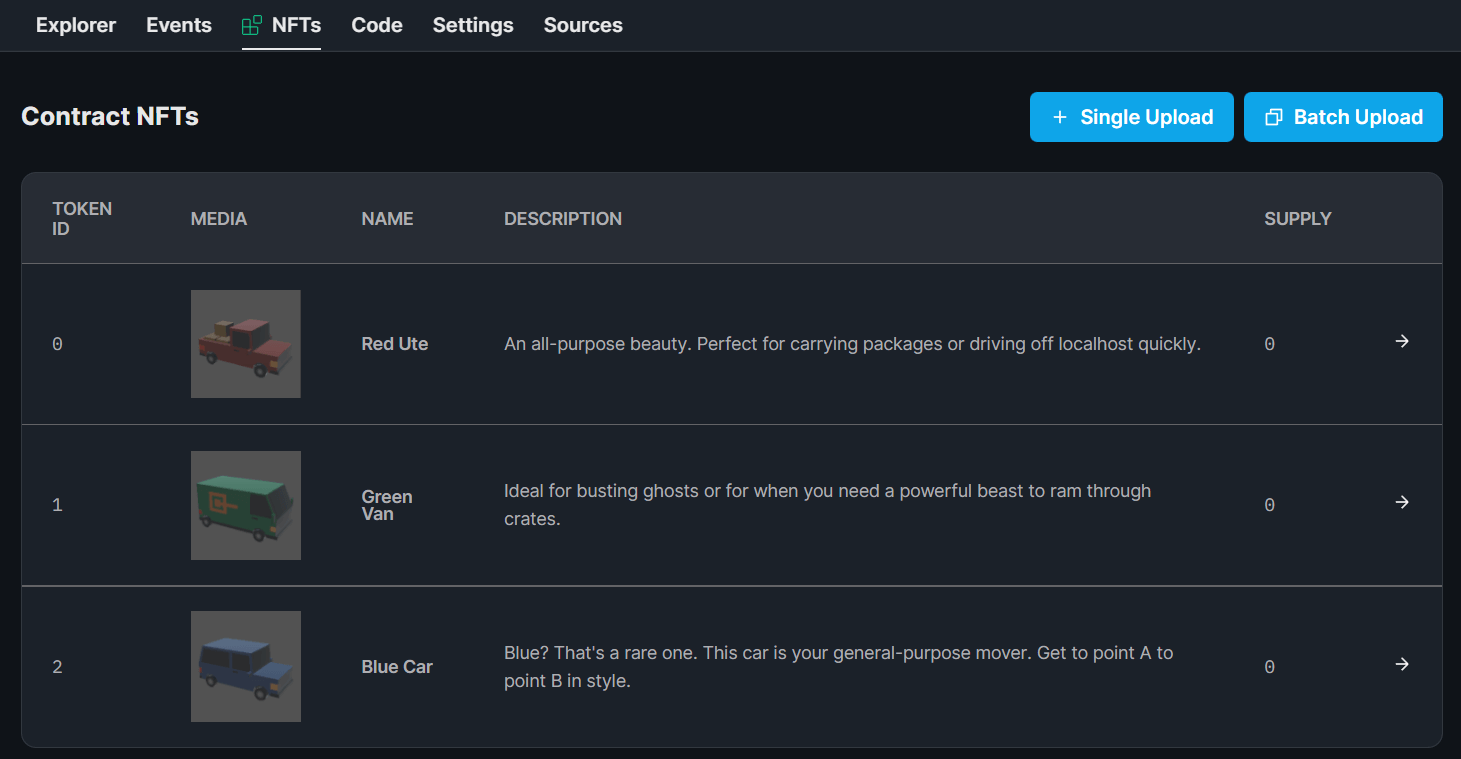Click the plus icon on Single Upload
The height and width of the screenshot is (759, 1461).
pos(1060,117)
